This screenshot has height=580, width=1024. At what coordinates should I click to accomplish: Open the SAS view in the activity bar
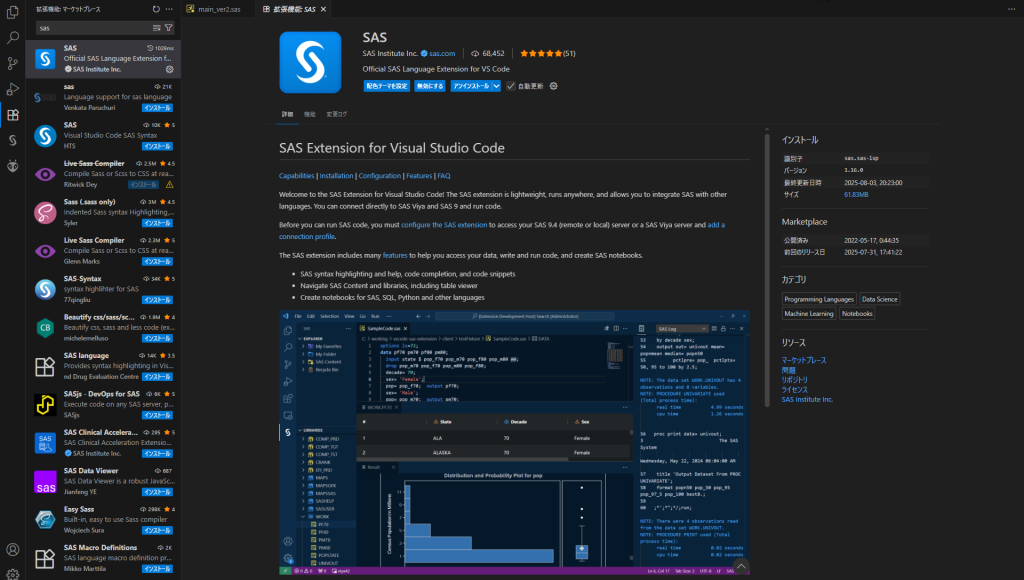click(x=12, y=140)
